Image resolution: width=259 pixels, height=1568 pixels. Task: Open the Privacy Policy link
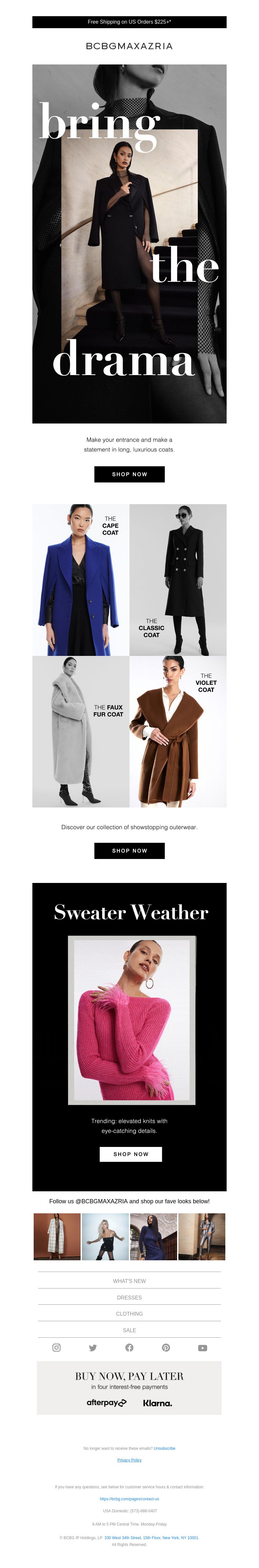point(129,1459)
